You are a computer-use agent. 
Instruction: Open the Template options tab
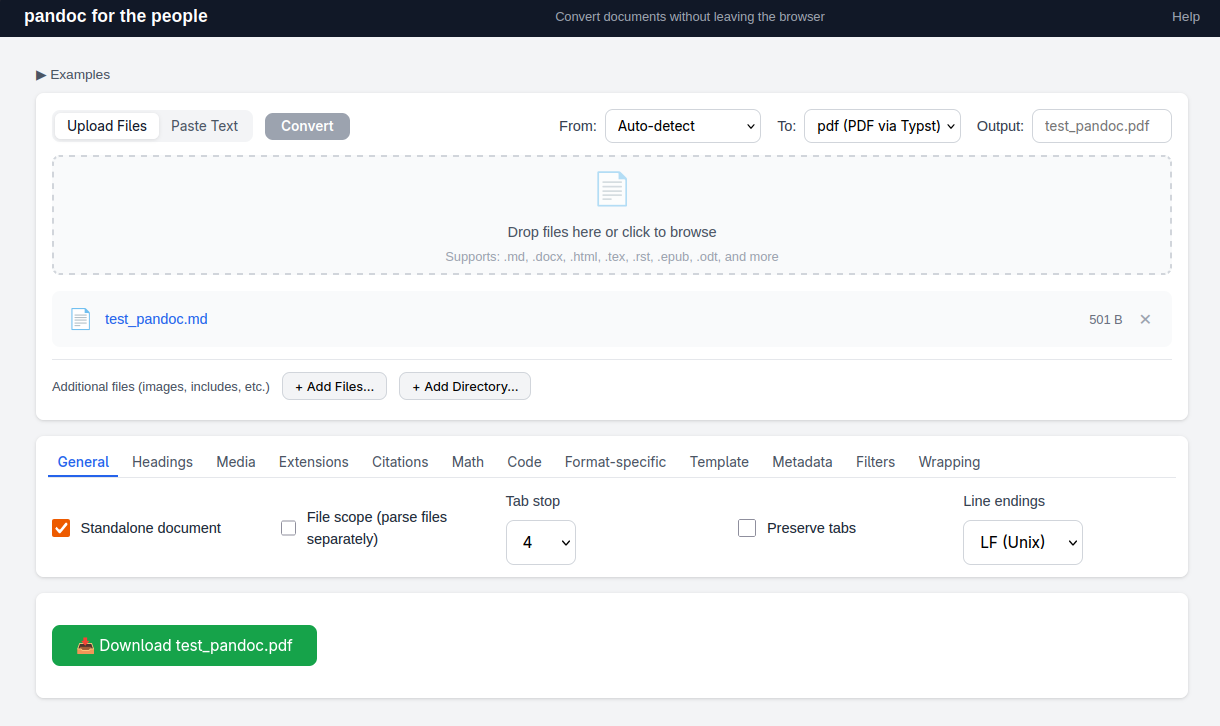719,462
